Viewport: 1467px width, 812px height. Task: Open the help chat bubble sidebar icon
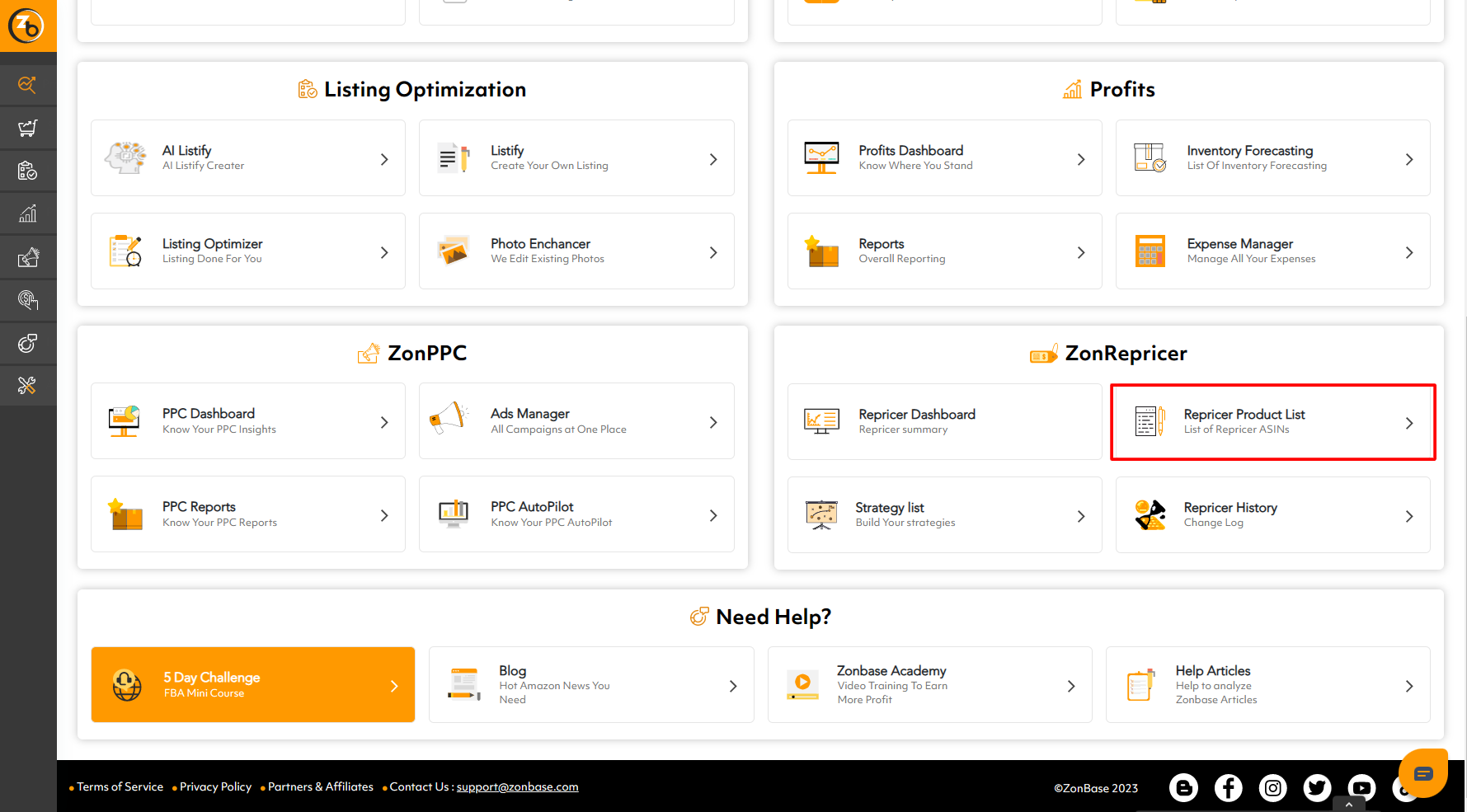(28, 343)
